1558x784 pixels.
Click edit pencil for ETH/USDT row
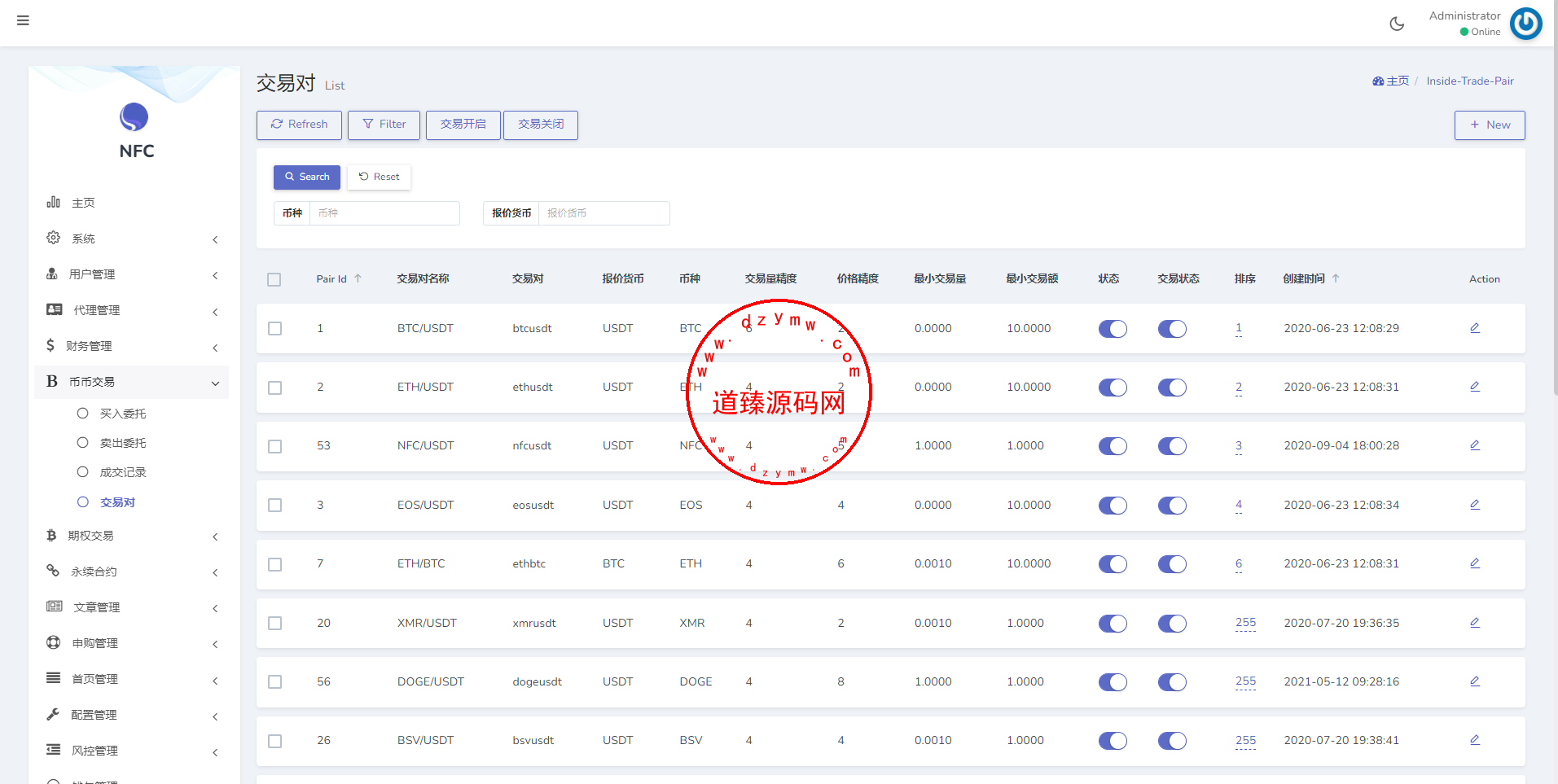[x=1475, y=387]
